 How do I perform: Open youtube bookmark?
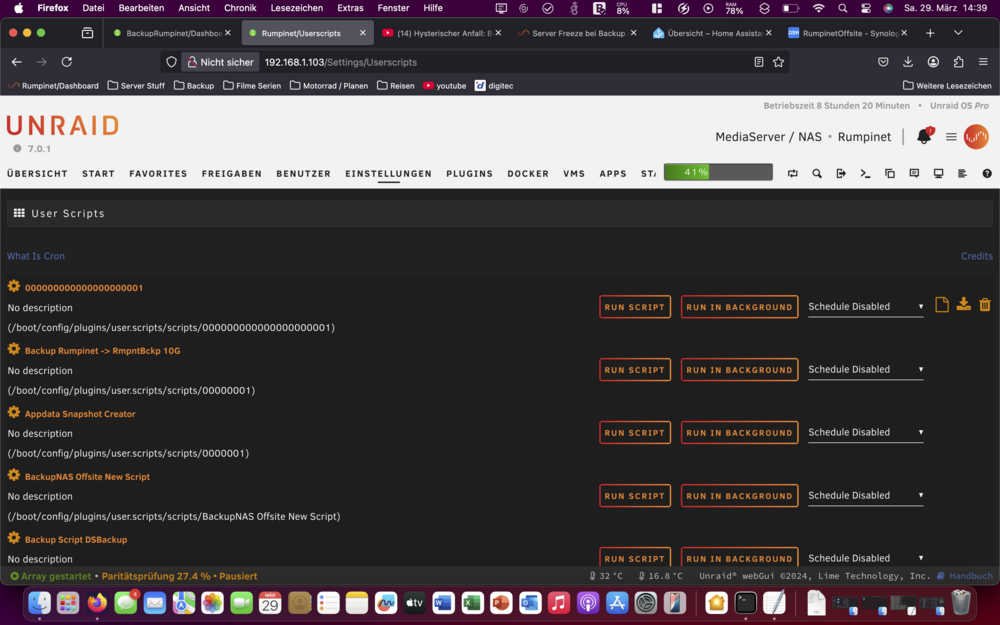click(x=445, y=85)
